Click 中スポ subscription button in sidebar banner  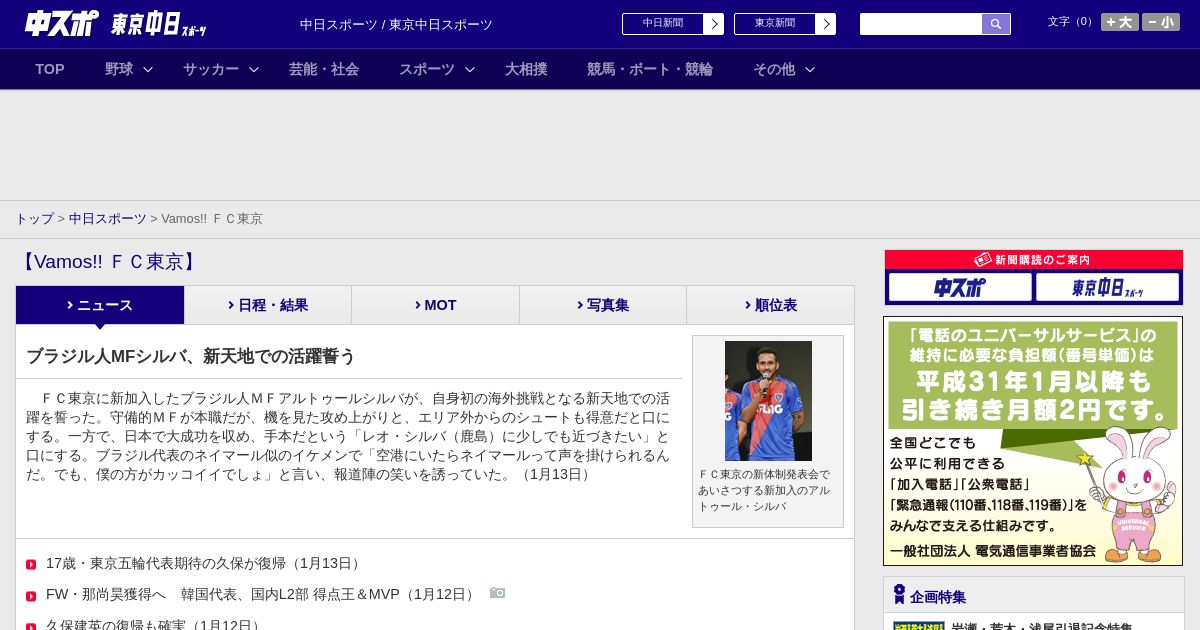(x=960, y=287)
